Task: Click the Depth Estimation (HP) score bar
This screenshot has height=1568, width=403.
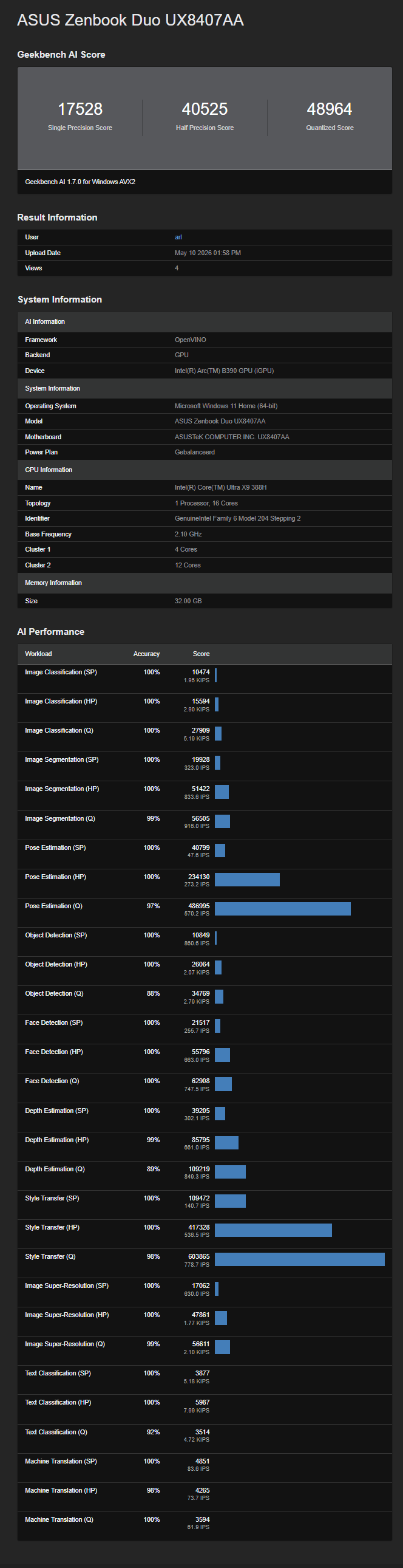Action: (x=227, y=1143)
